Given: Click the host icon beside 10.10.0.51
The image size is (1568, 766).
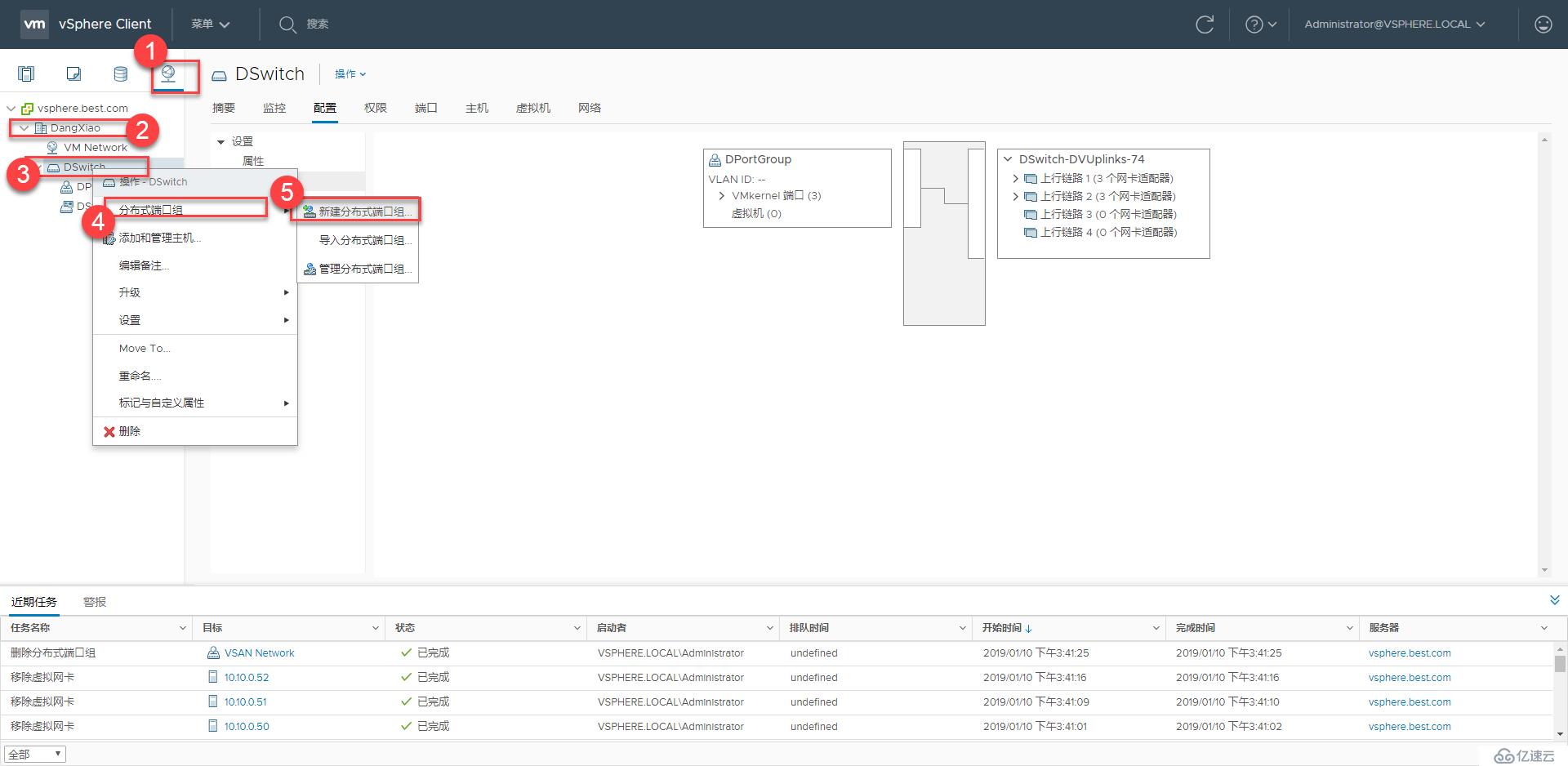Looking at the screenshot, I should pos(213,701).
